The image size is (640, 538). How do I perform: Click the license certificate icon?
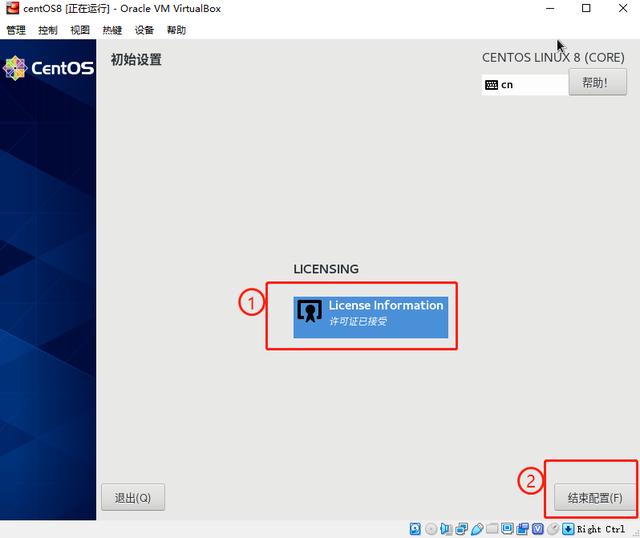point(309,312)
